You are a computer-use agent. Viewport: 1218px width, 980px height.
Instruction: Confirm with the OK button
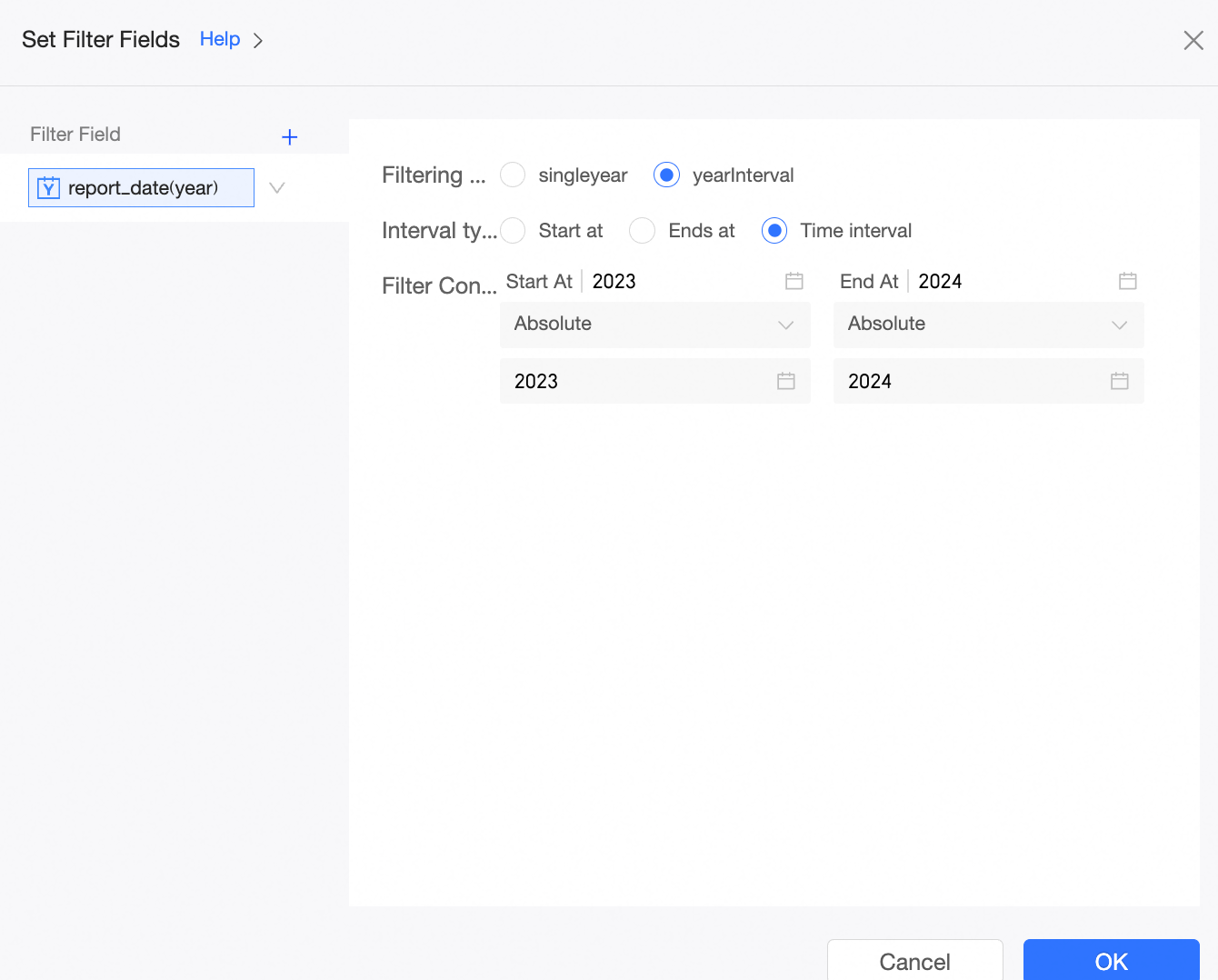coord(1111,961)
